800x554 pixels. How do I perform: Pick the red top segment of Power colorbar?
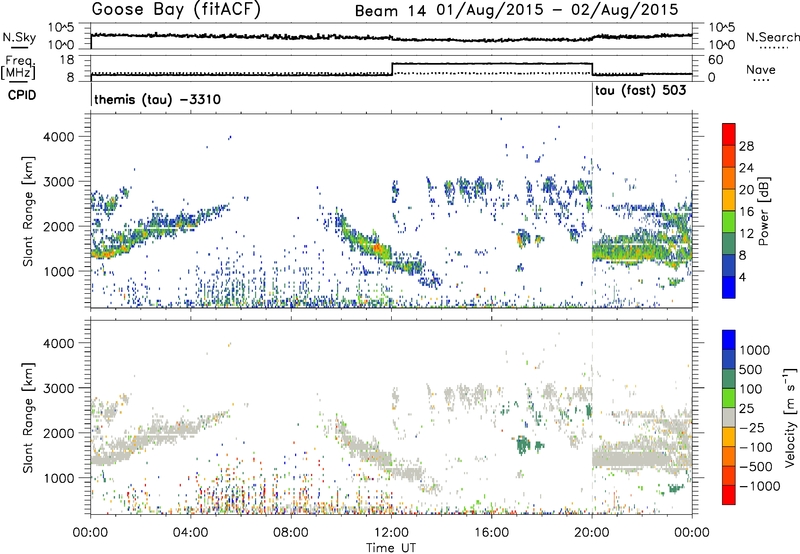point(729,134)
